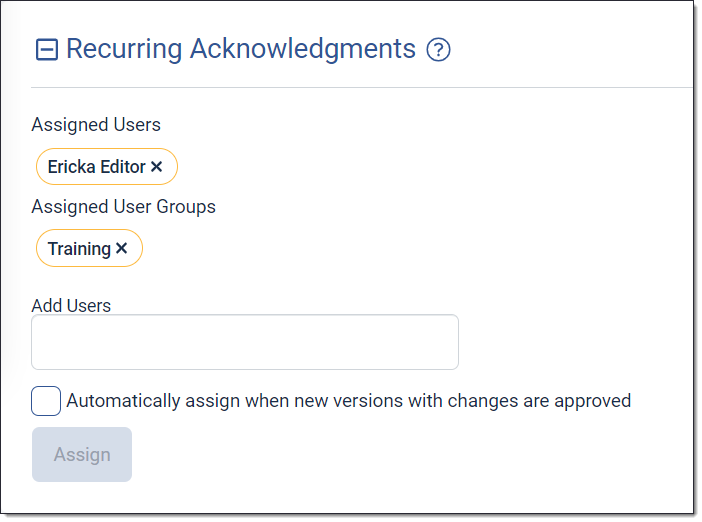
Task: Remove the Training user group
Action: [122, 249]
